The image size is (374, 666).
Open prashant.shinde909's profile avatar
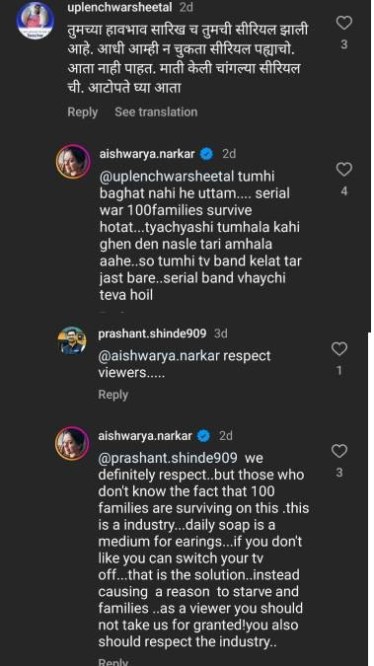point(71,341)
